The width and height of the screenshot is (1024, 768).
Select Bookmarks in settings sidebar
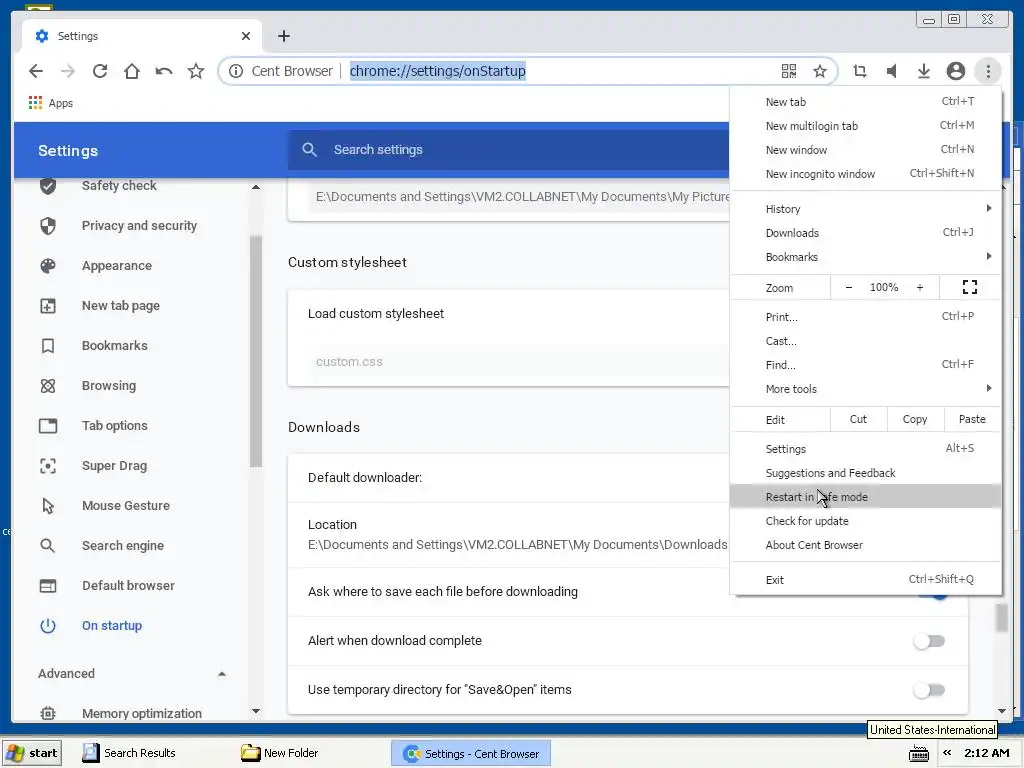(x=114, y=345)
